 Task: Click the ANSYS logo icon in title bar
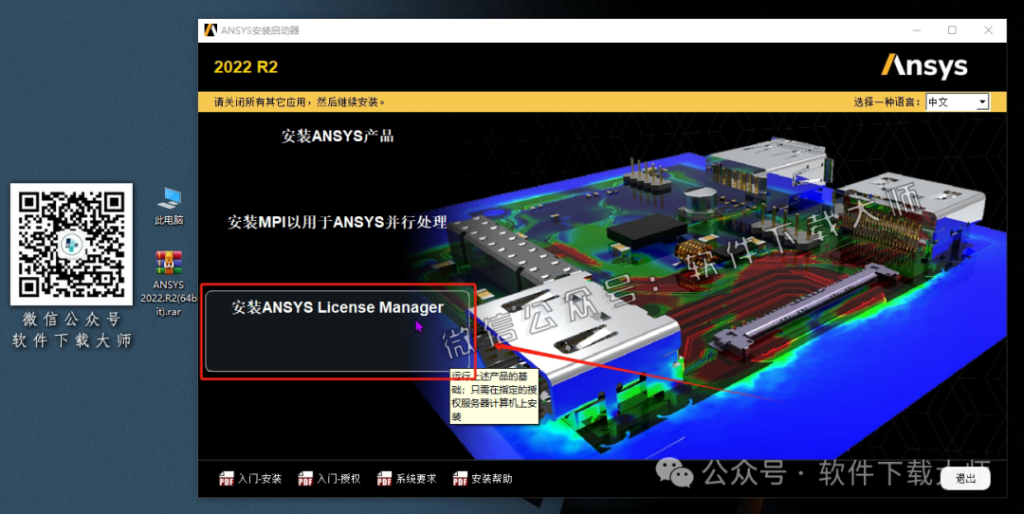pyautogui.click(x=210, y=30)
